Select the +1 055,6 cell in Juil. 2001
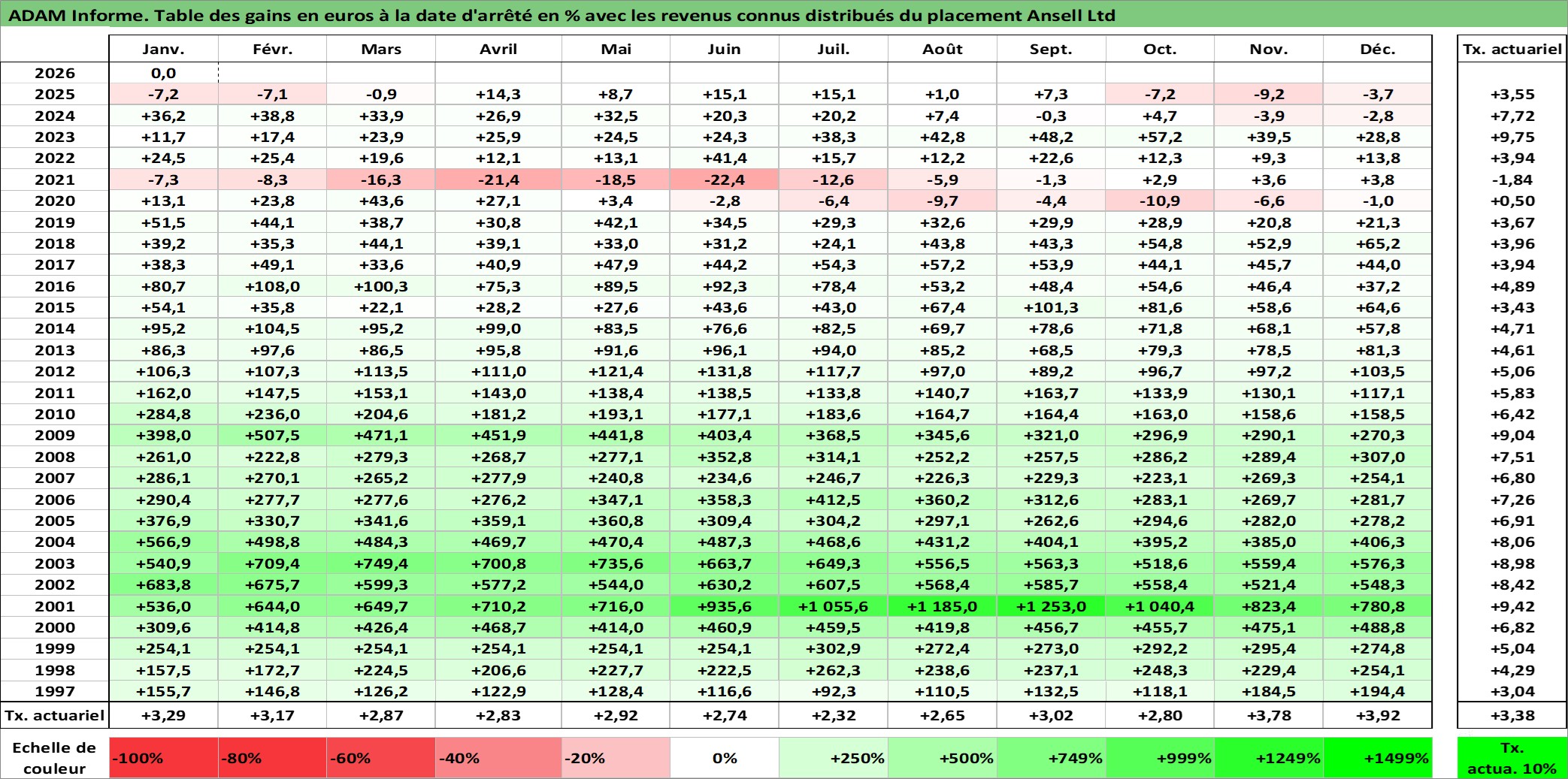The height and width of the screenshot is (779, 1568). 834,606
